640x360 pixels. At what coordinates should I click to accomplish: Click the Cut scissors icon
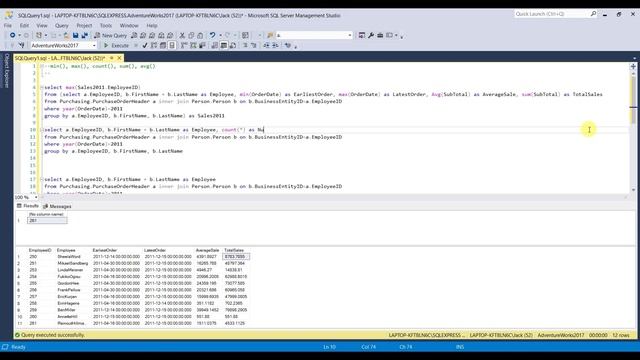pyautogui.click(x=182, y=36)
